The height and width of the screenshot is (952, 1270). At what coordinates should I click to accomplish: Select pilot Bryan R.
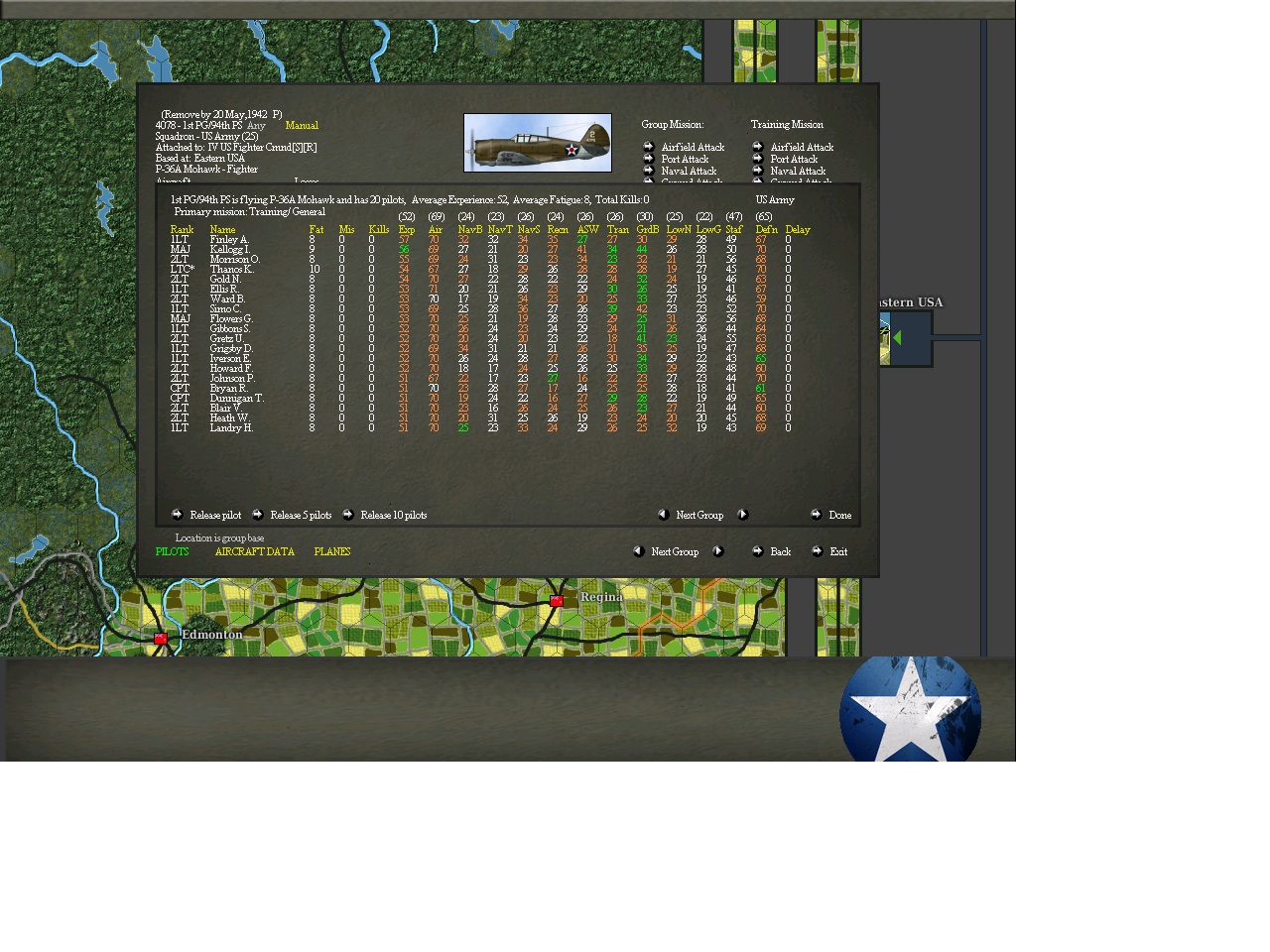(x=228, y=389)
